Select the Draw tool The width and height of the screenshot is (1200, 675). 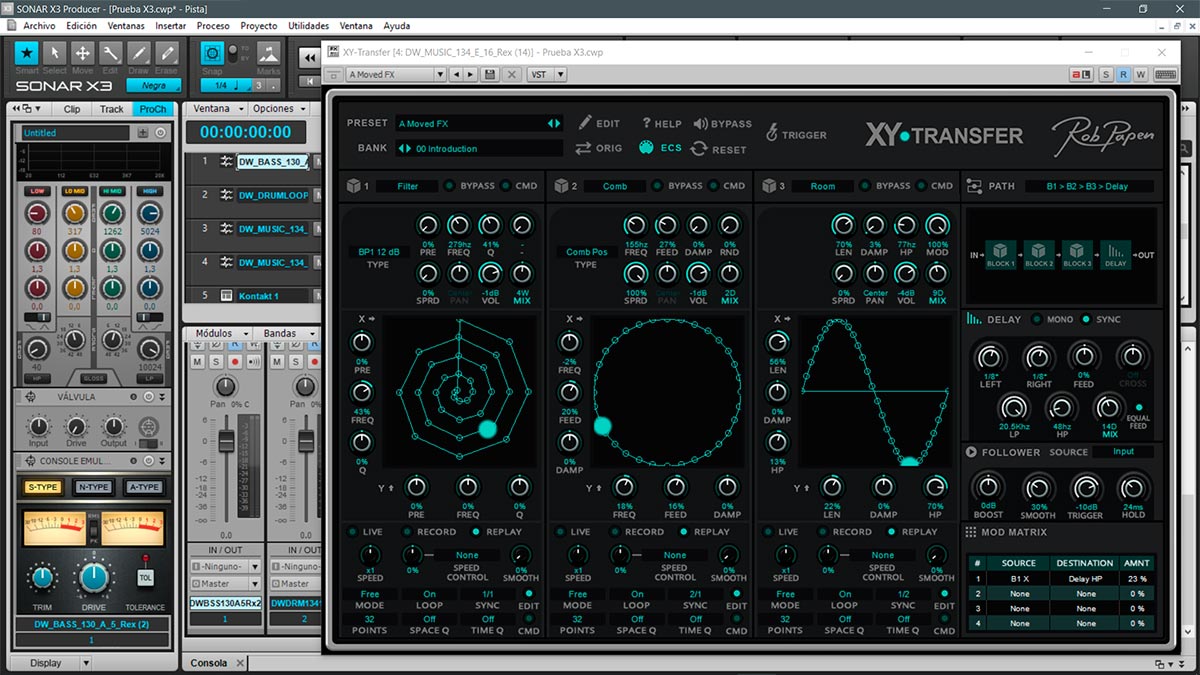139,53
